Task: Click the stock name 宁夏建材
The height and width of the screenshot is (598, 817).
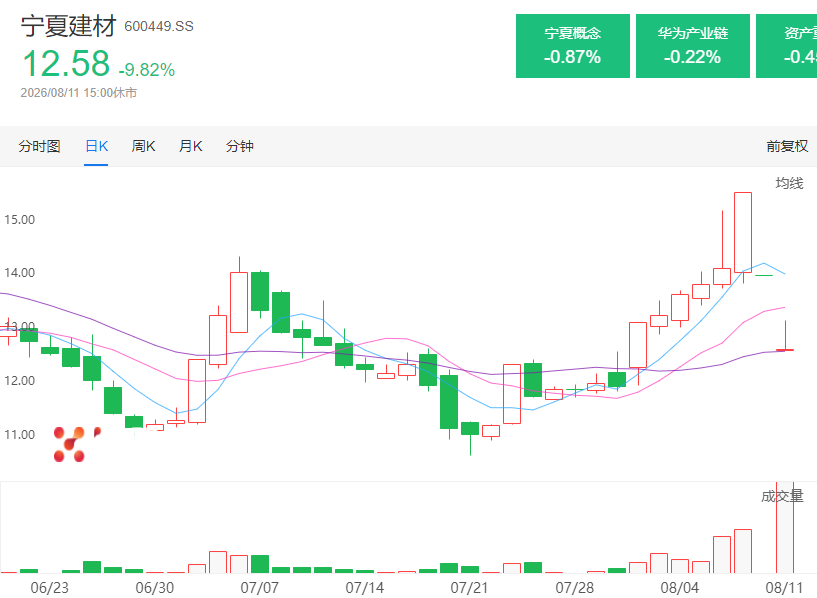Action: (x=68, y=26)
